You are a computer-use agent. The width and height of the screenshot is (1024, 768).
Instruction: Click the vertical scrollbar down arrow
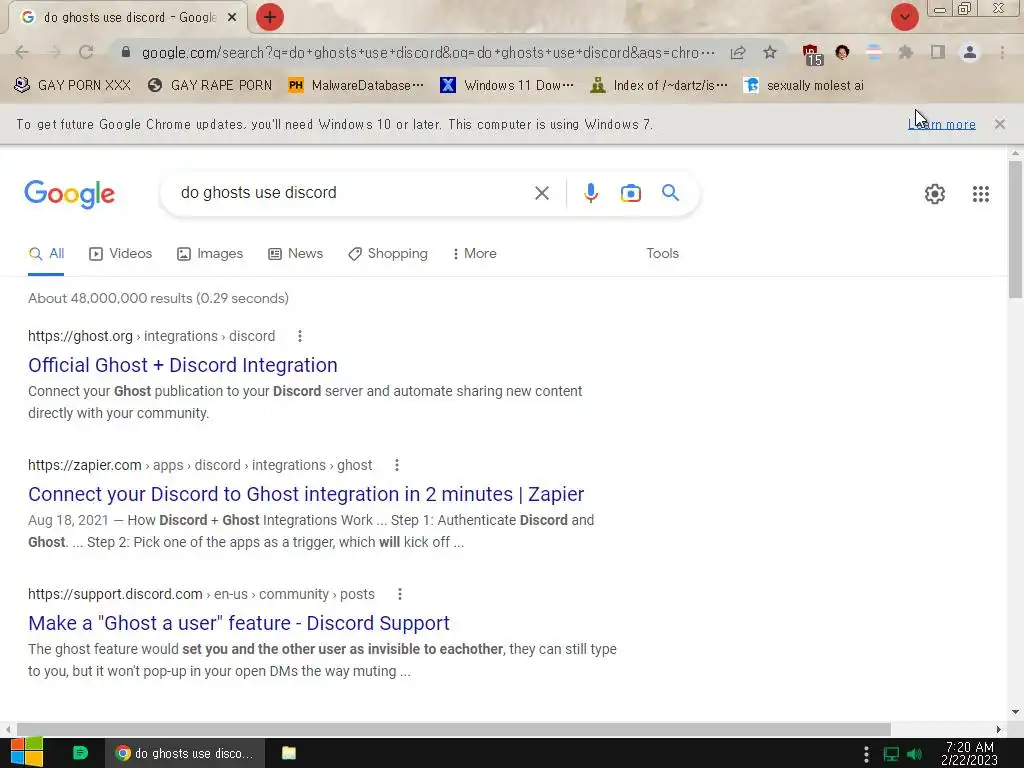tap(1015, 712)
